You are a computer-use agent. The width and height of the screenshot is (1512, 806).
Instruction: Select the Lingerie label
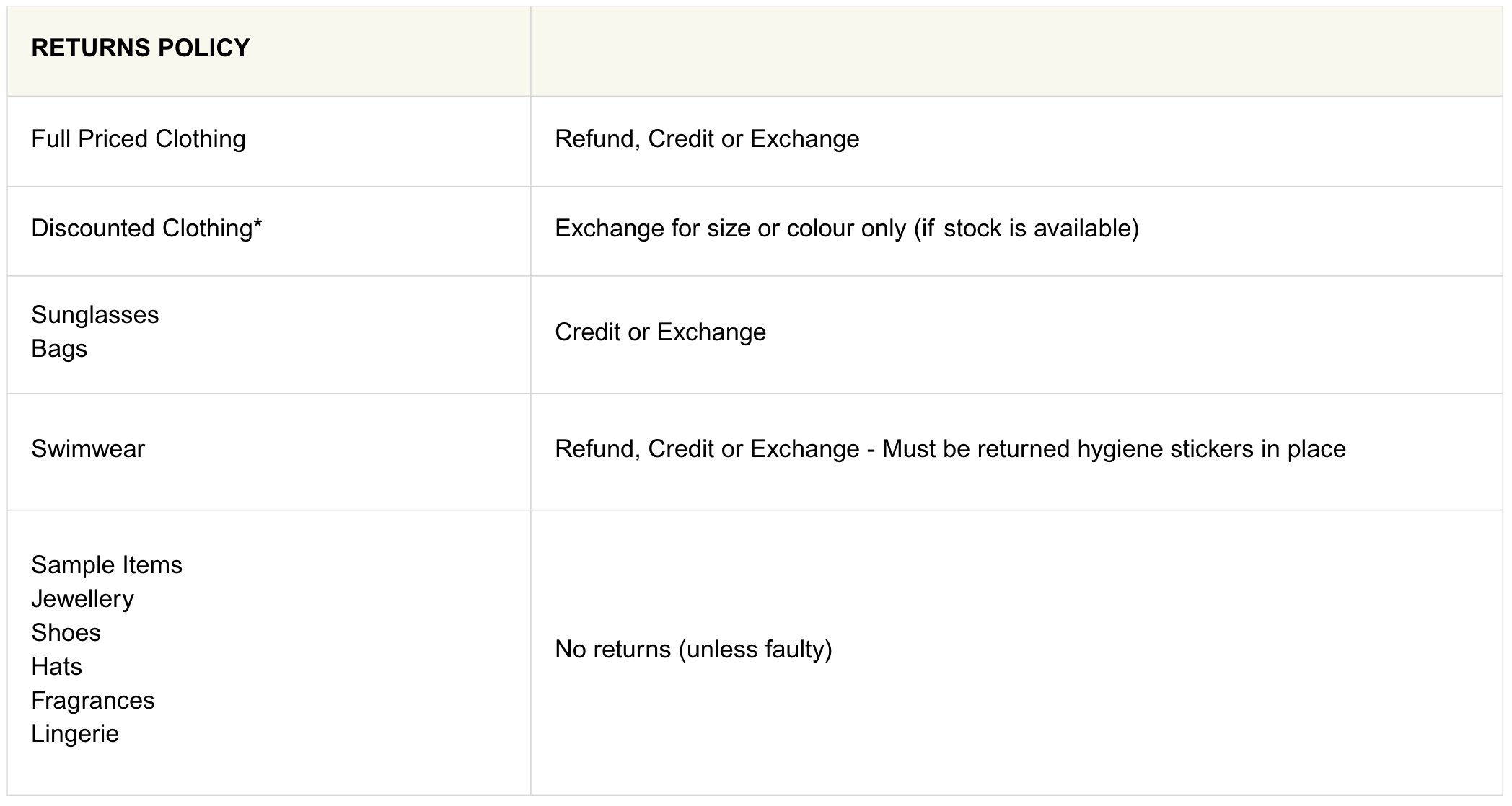click(x=75, y=734)
